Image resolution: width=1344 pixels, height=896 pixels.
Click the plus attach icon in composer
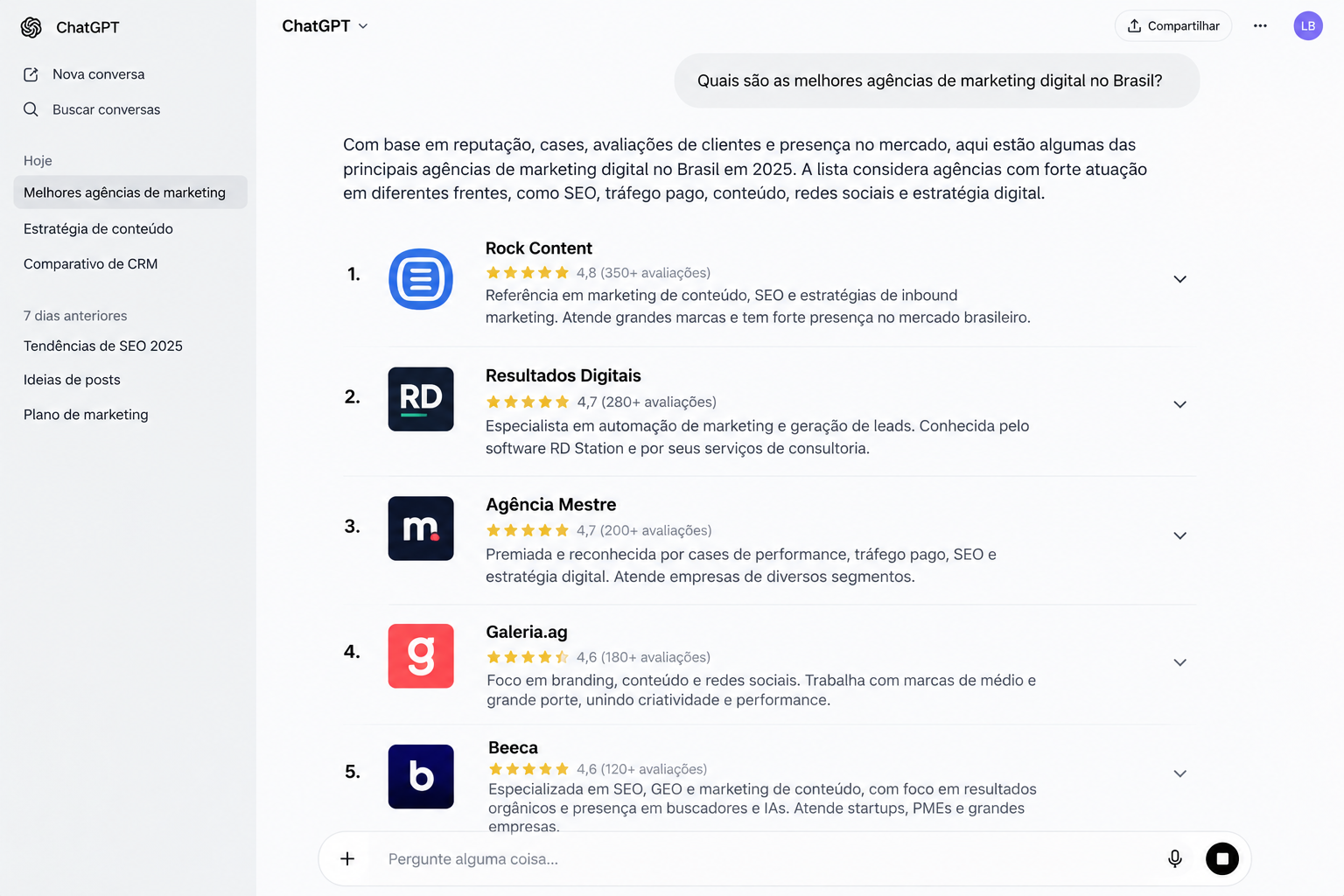[347, 858]
